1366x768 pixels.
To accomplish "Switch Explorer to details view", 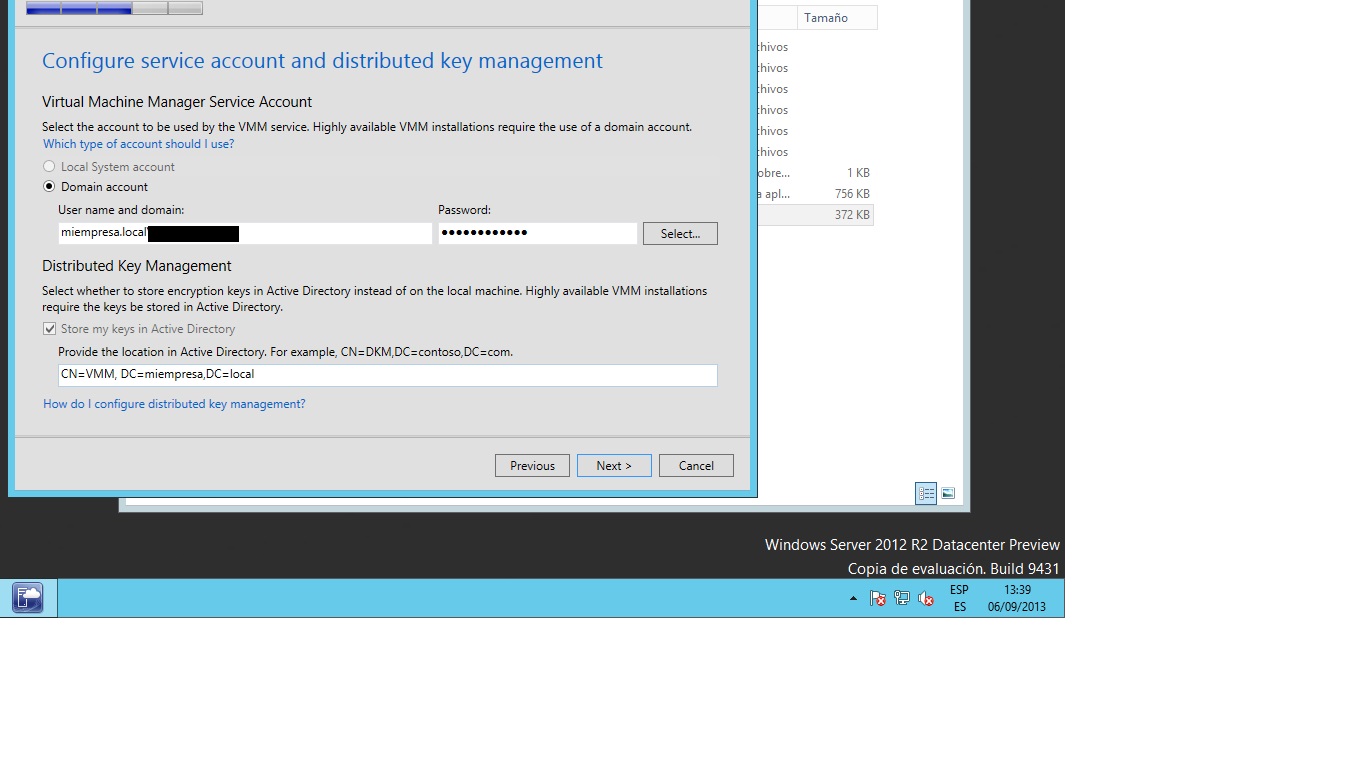I will [x=926, y=493].
